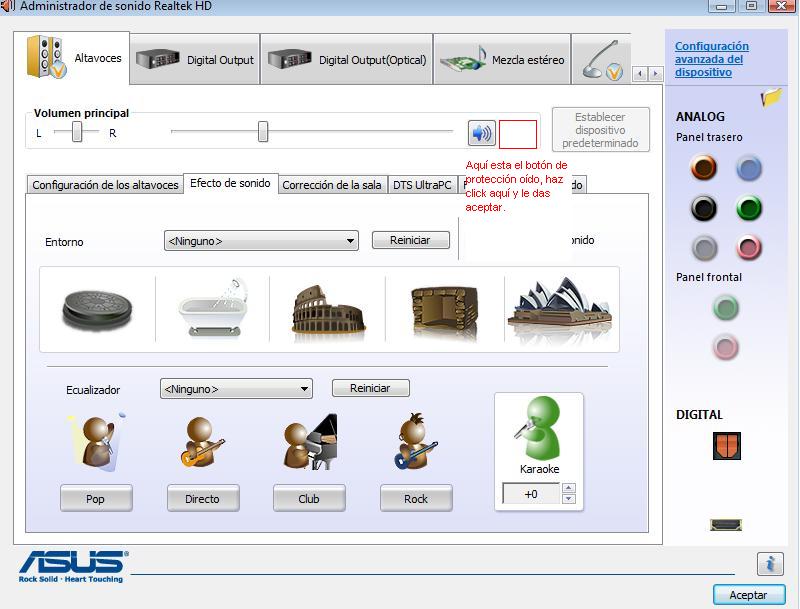Click the Panel trasero label
The width and height of the screenshot is (800, 609).
pos(709,137)
